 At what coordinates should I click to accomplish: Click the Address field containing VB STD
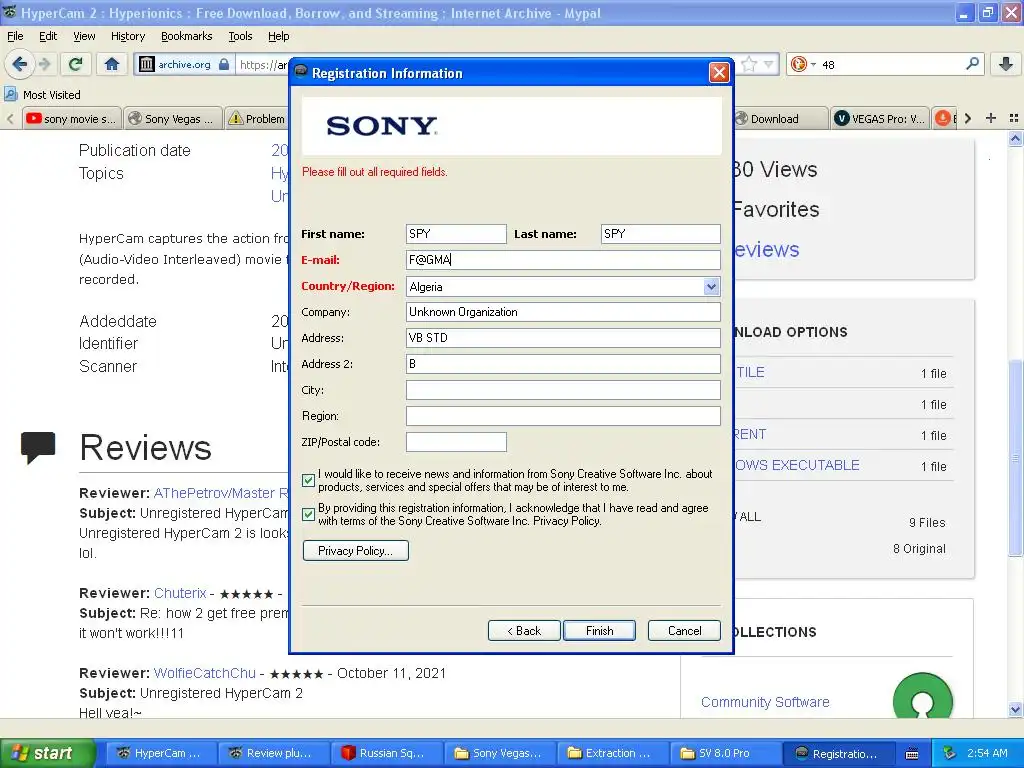[563, 338]
